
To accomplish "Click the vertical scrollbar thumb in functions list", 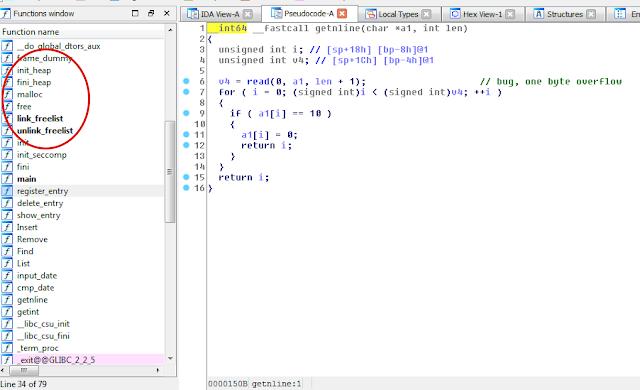I will tap(170, 172).
